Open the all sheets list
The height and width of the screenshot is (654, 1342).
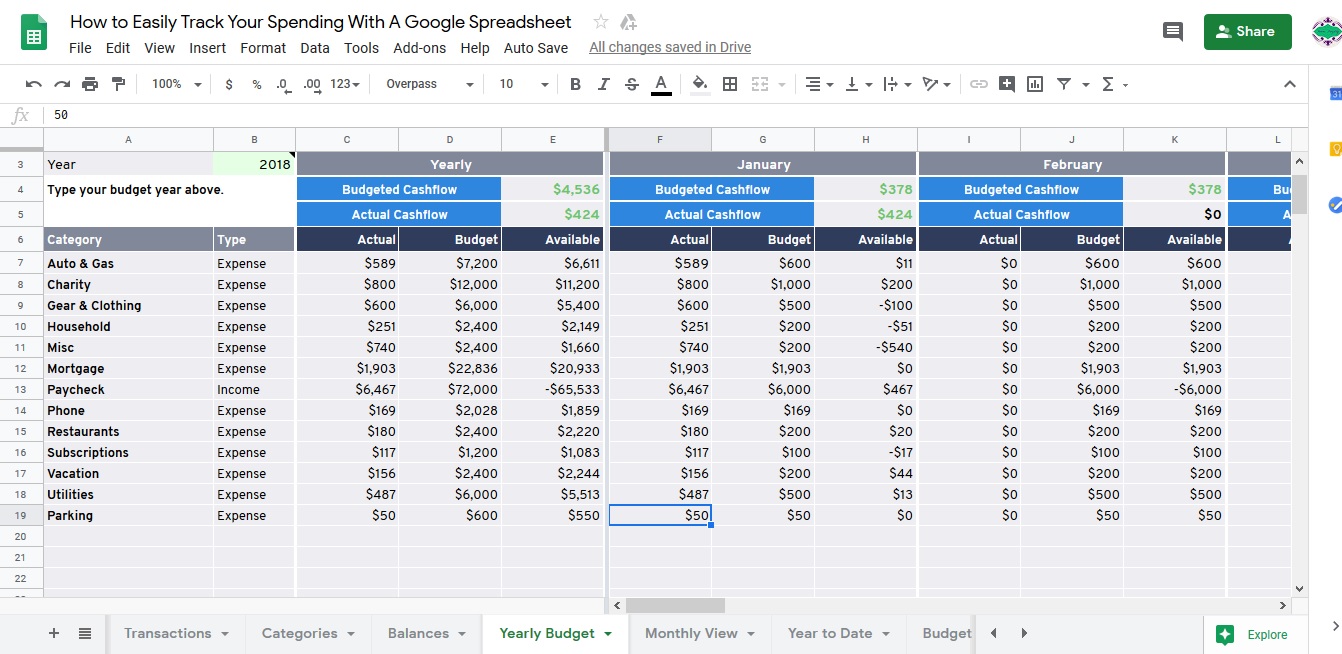pos(85,633)
